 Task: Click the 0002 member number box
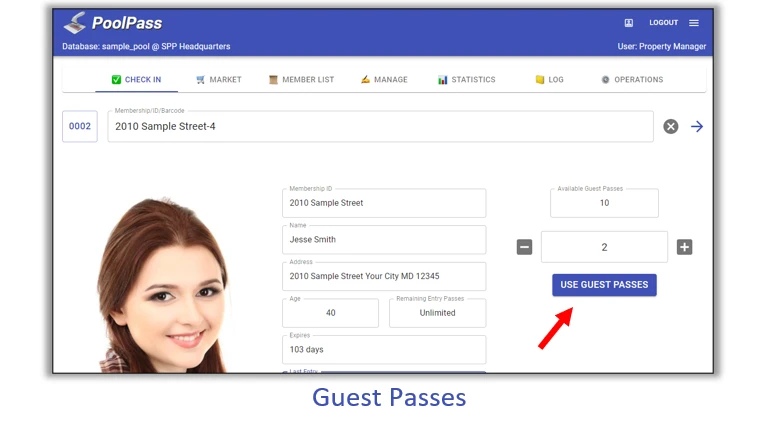pyautogui.click(x=80, y=126)
